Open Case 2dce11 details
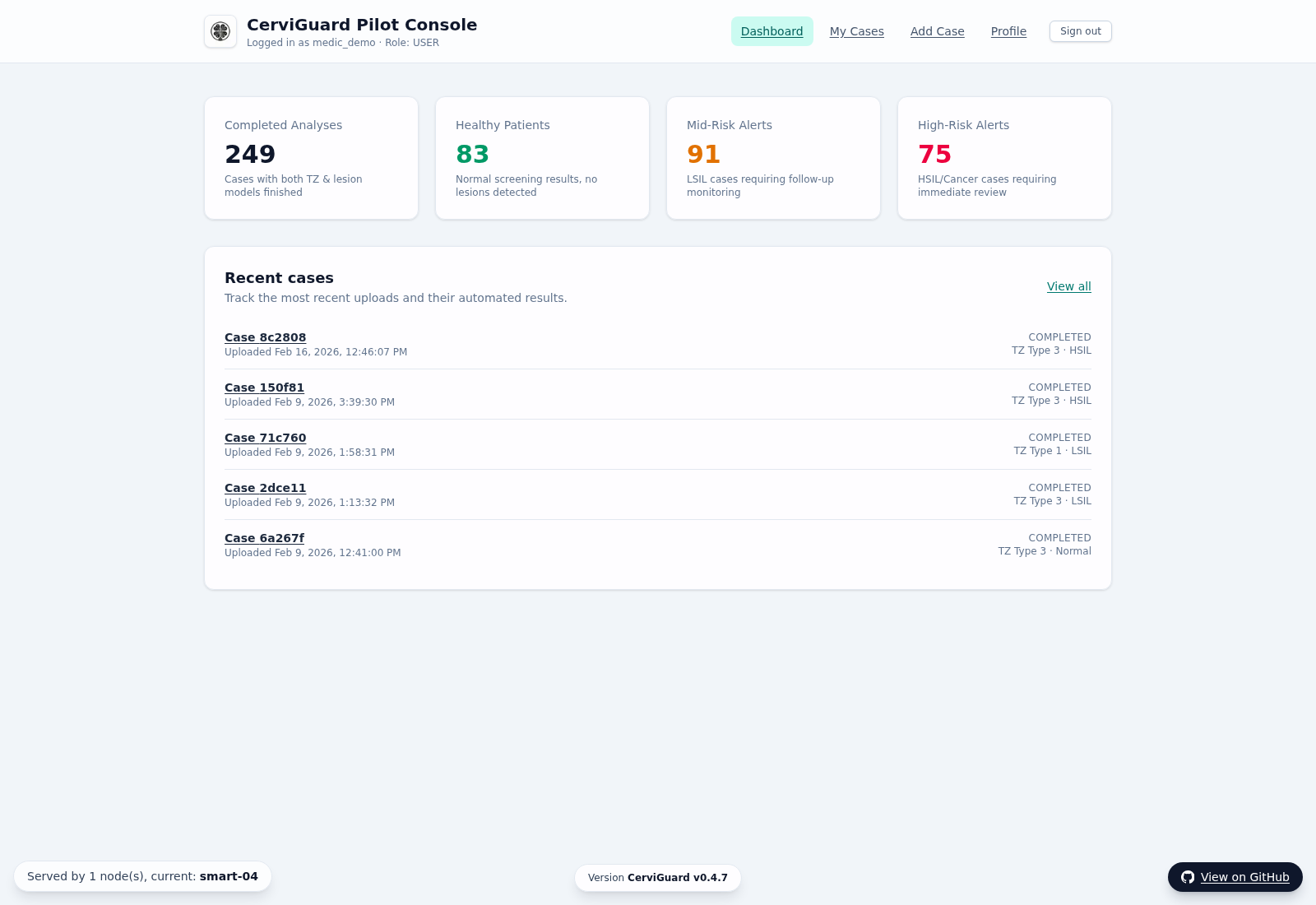Image resolution: width=1316 pixels, height=905 pixels. click(265, 488)
